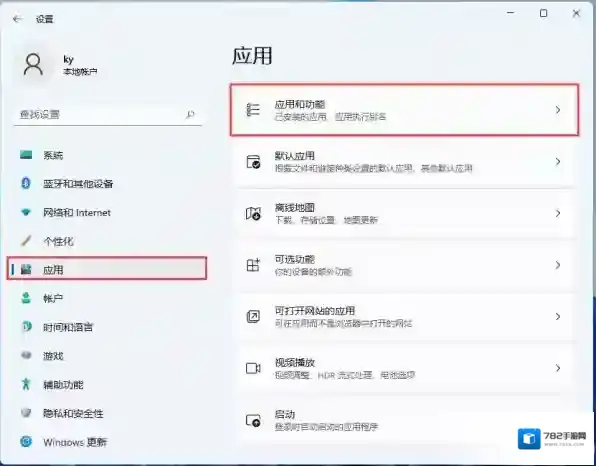This screenshot has width=596, height=466.
Task: Click the Windows 更新 refresh icon
Action: [x=26, y=442]
